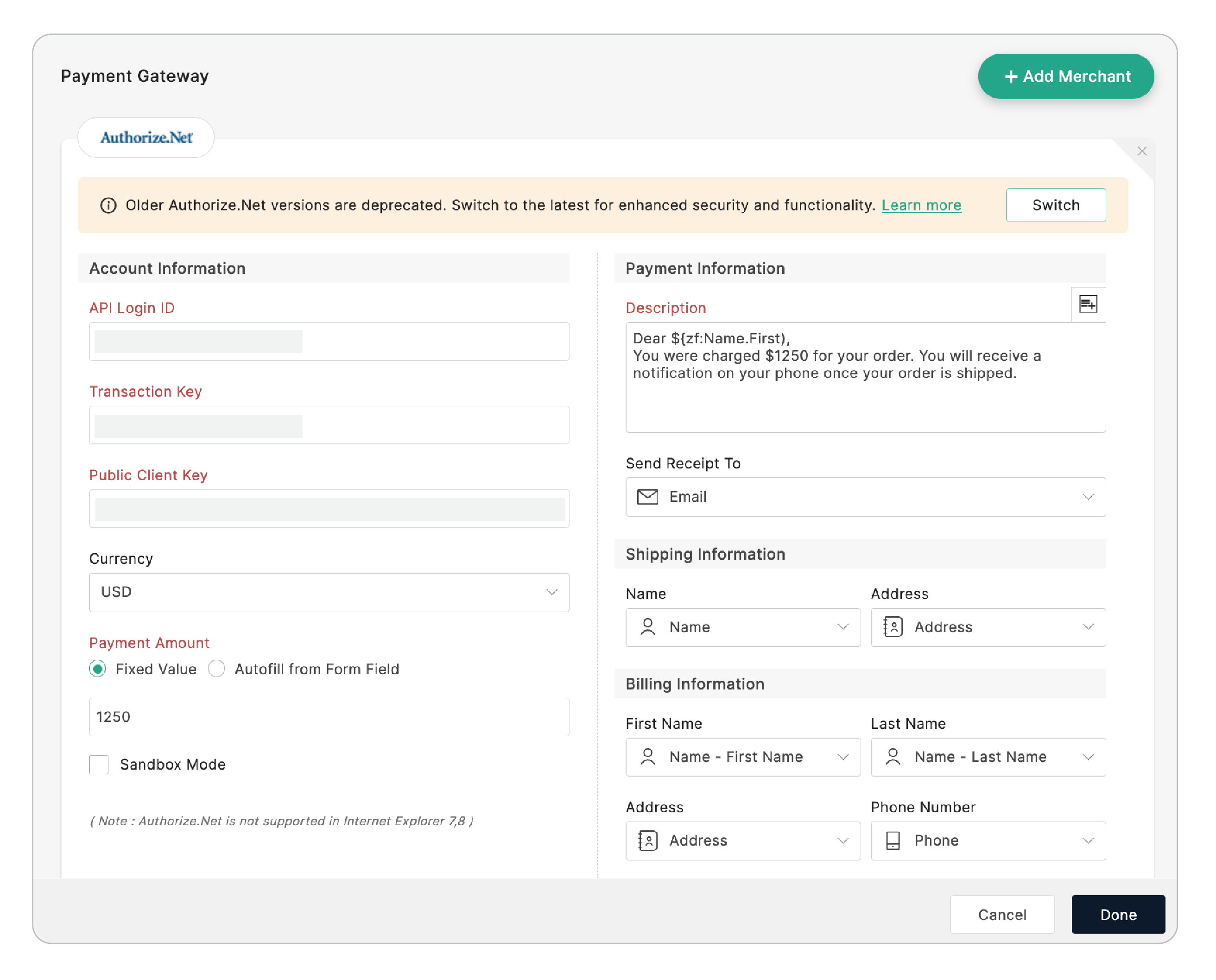Select the Fixed Value radio button
Viewport: 1216px width, 980px height.
pyautogui.click(x=98, y=669)
